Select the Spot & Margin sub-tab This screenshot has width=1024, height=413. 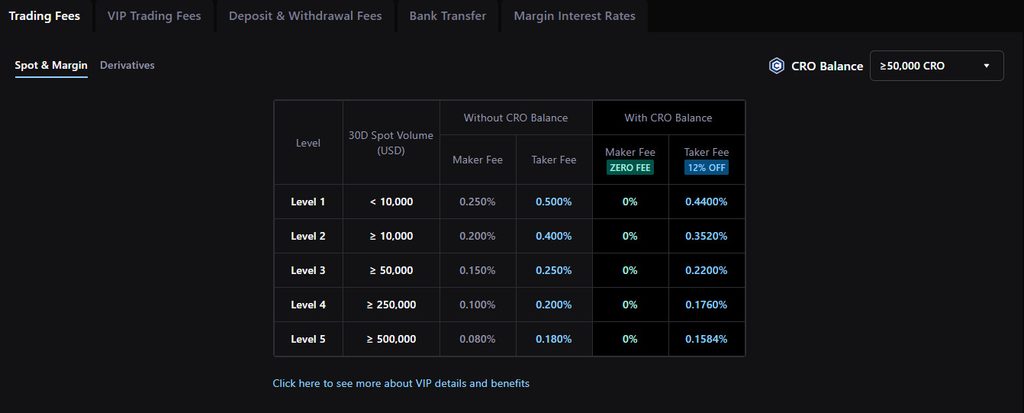(x=51, y=65)
